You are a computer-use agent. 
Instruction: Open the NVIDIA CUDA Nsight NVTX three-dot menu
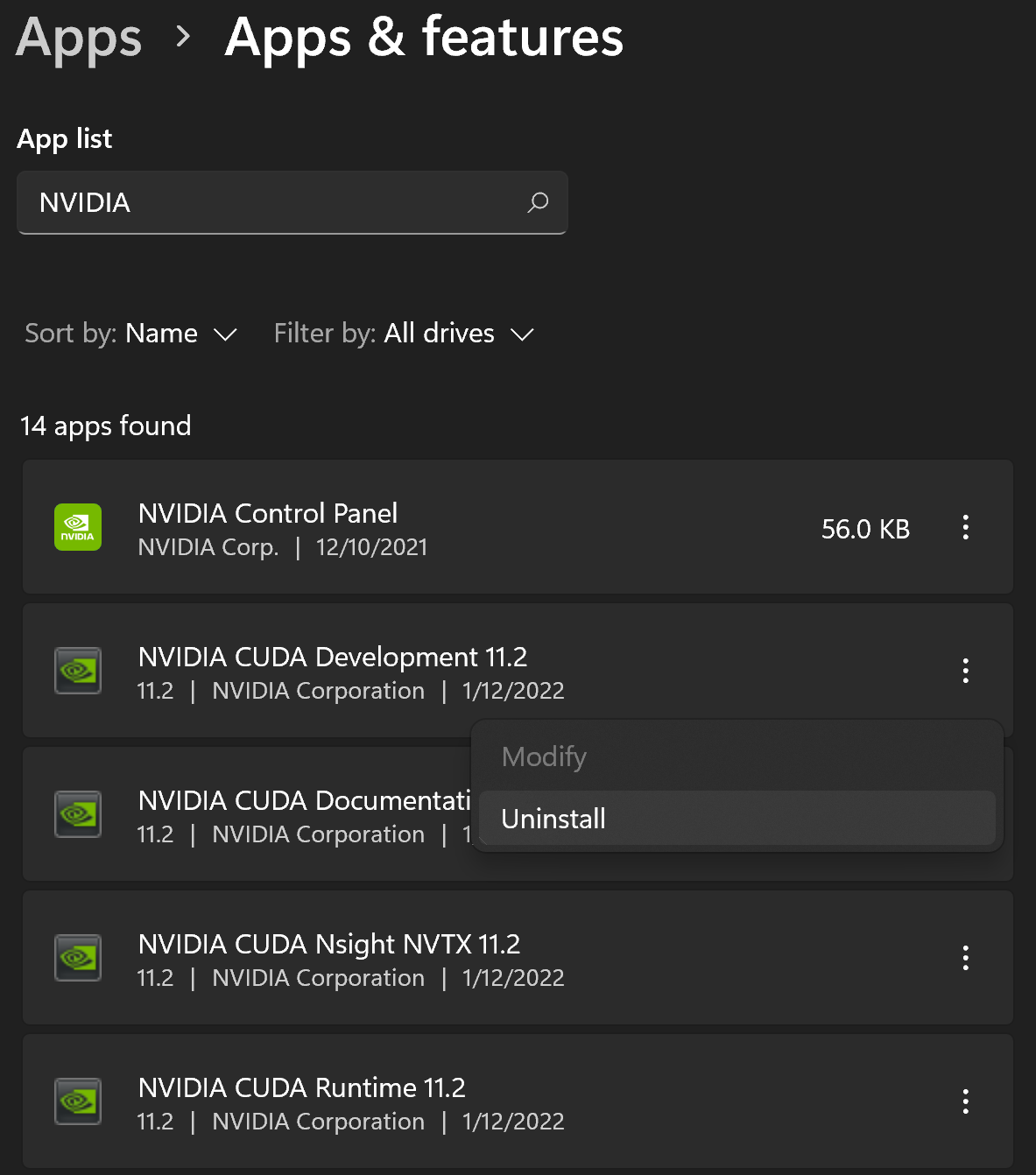point(965,958)
